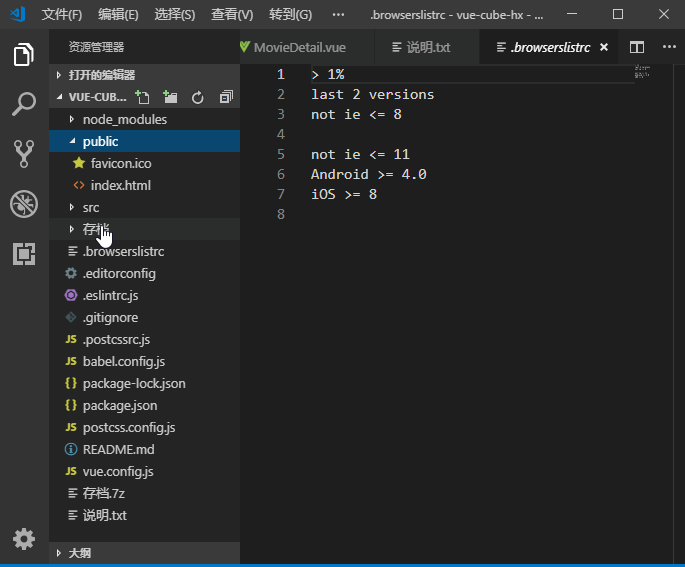The image size is (685, 567).
Task: Open .browserslistrc in the explorer
Action: (144, 252)
